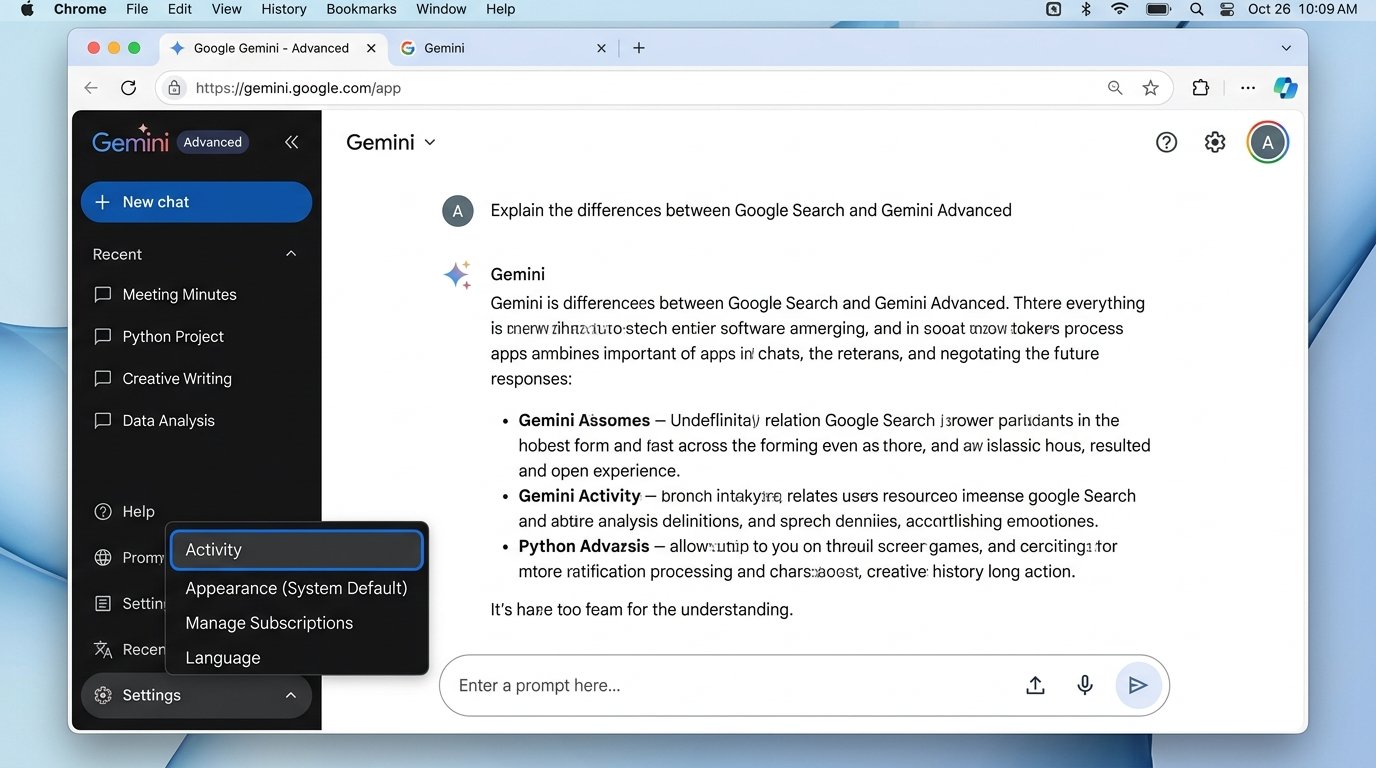Open the Apple menu
This screenshot has width=1376, height=768.
(27, 9)
